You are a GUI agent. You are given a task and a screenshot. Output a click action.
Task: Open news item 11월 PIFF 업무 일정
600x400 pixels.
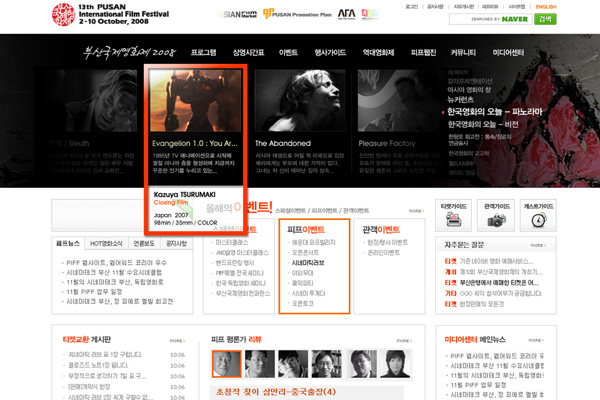tap(94, 292)
